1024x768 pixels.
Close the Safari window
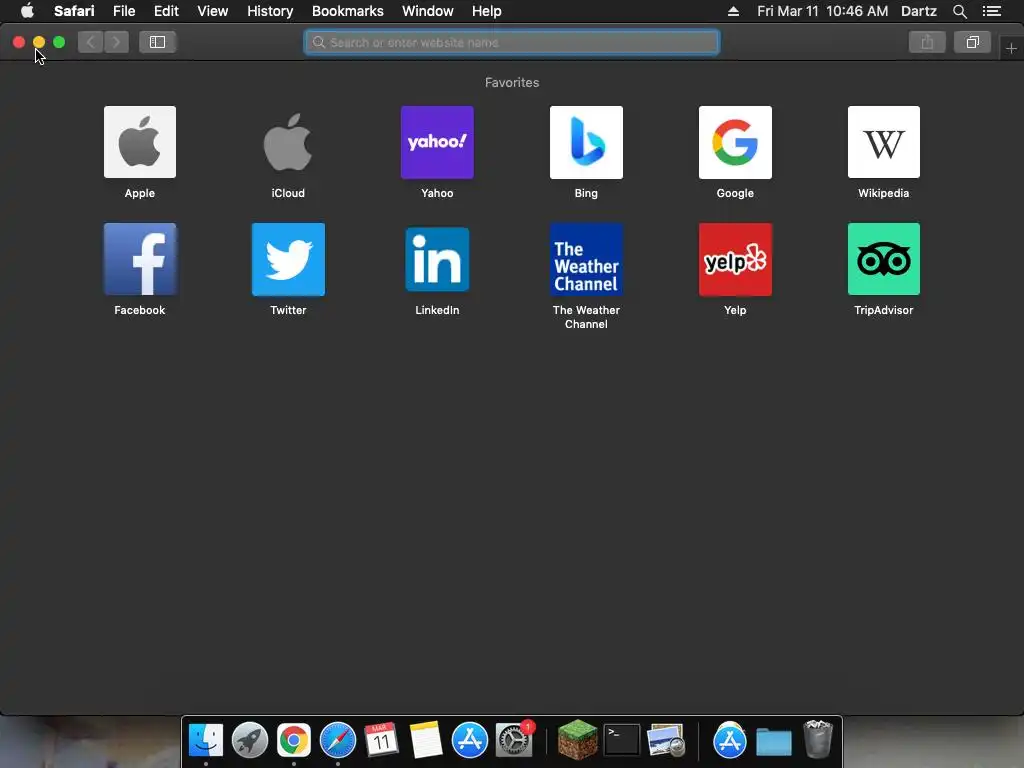19,42
